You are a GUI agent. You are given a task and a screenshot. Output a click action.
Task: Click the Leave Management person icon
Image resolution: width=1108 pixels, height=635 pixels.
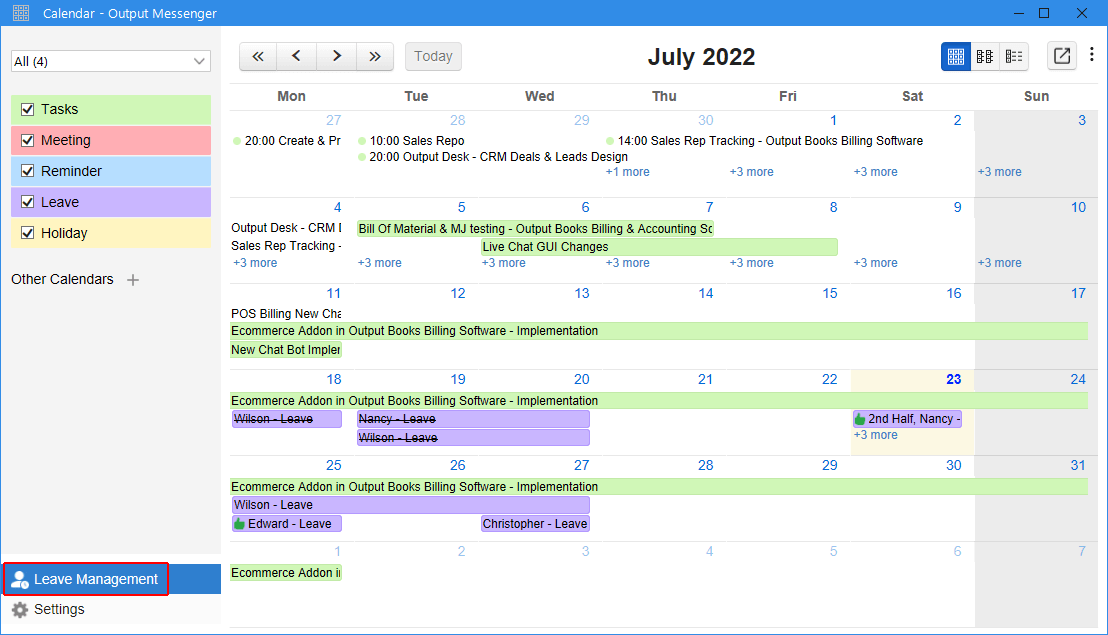[x=20, y=579]
